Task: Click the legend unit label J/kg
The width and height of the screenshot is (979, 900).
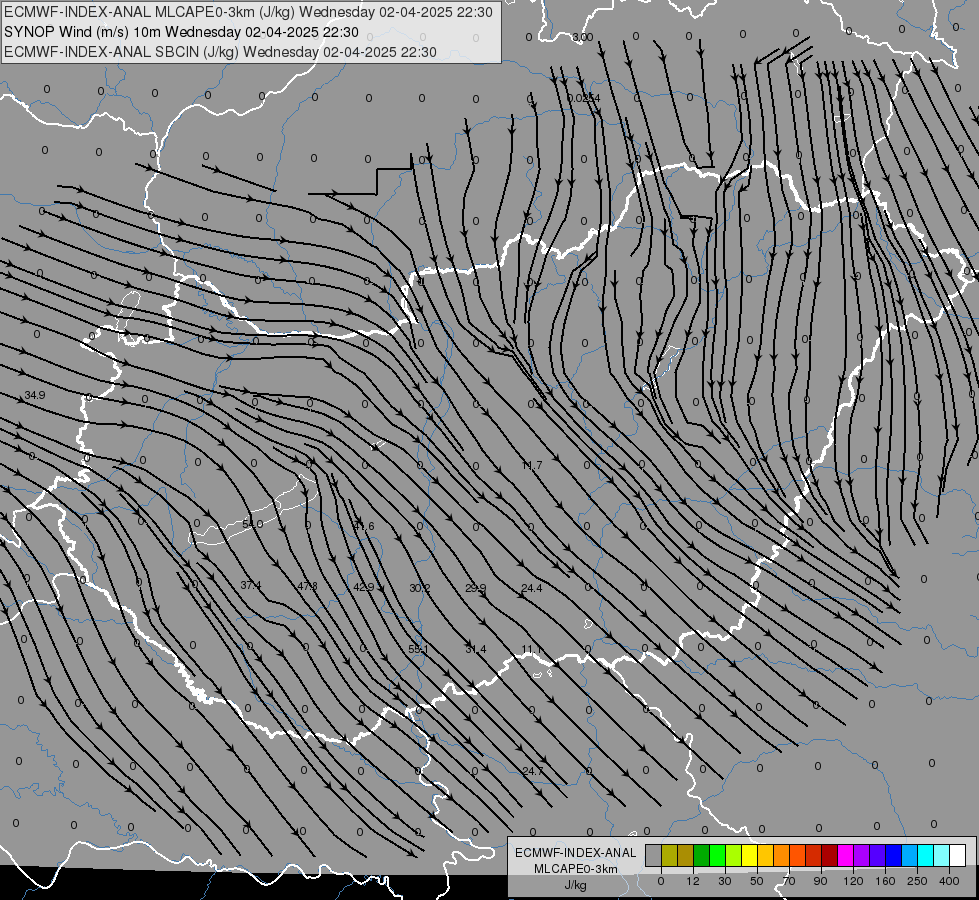Action: tap(576, 885)
